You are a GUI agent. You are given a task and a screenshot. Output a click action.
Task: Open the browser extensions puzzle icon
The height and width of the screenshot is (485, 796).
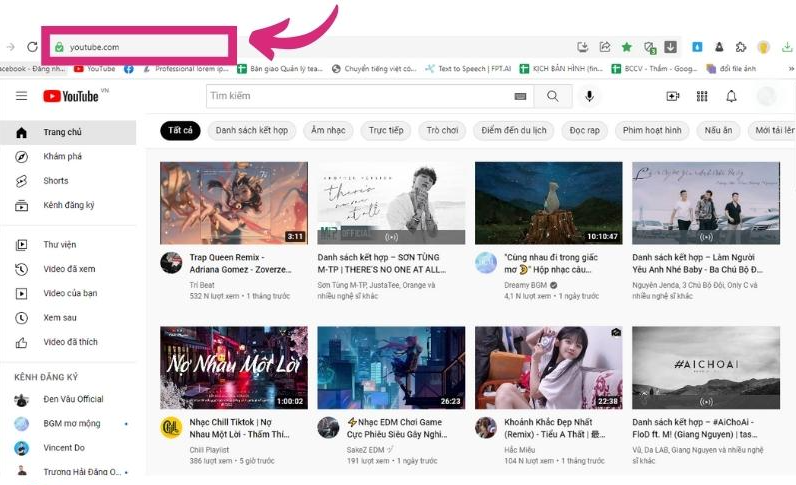pos(741,47)
